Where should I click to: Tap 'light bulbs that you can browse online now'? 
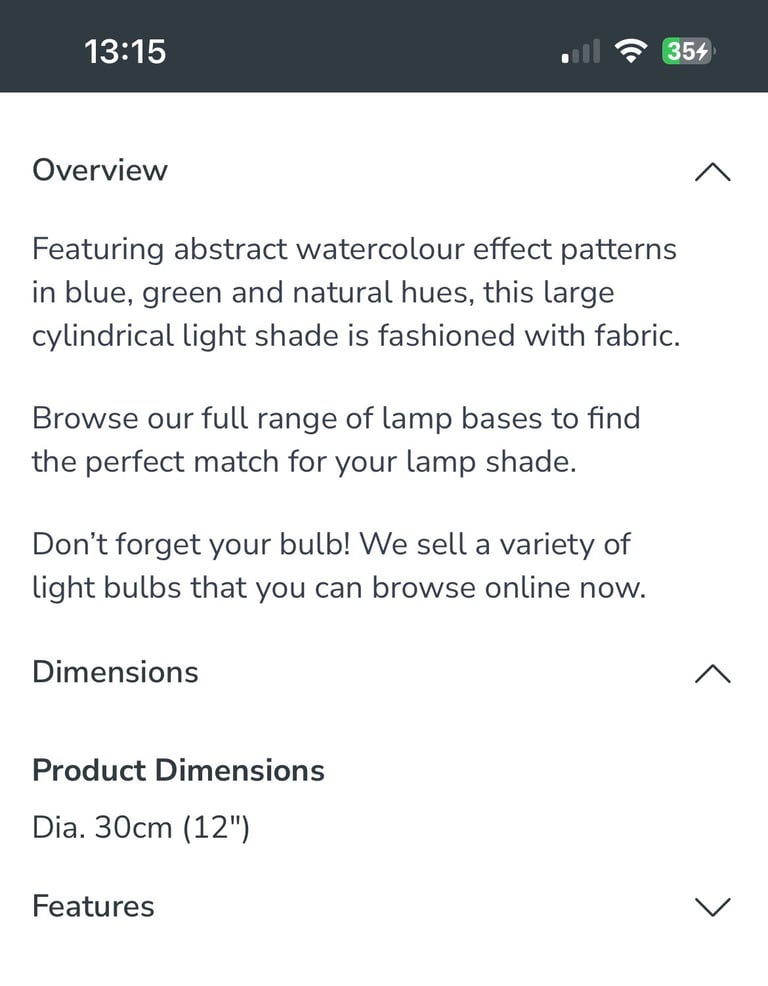(339, 588)
